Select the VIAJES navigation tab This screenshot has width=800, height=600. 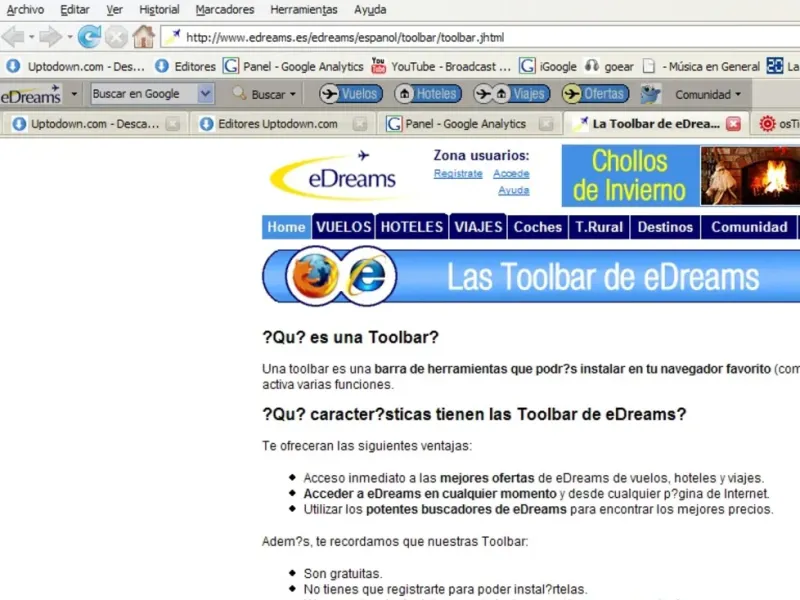pos(478,227)
